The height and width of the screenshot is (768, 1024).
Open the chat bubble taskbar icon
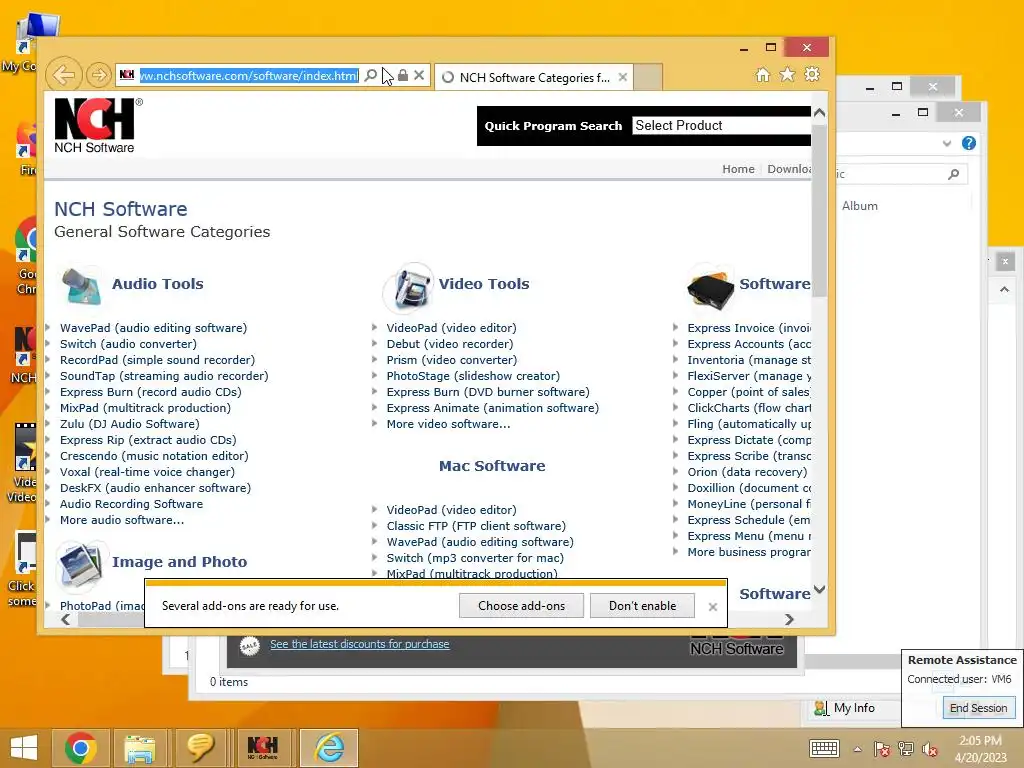(200, 748)
